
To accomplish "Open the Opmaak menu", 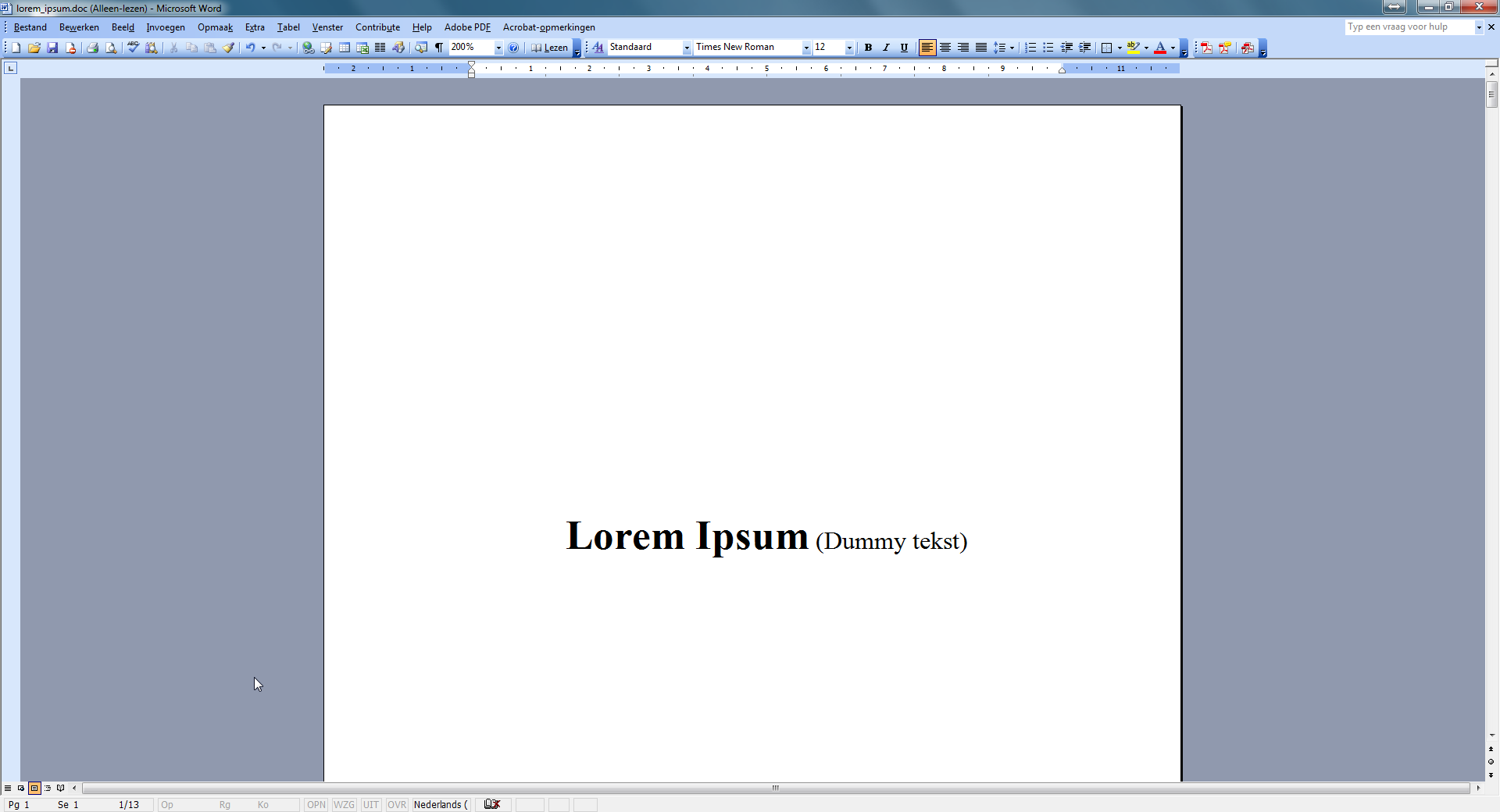I will point(215,27).
